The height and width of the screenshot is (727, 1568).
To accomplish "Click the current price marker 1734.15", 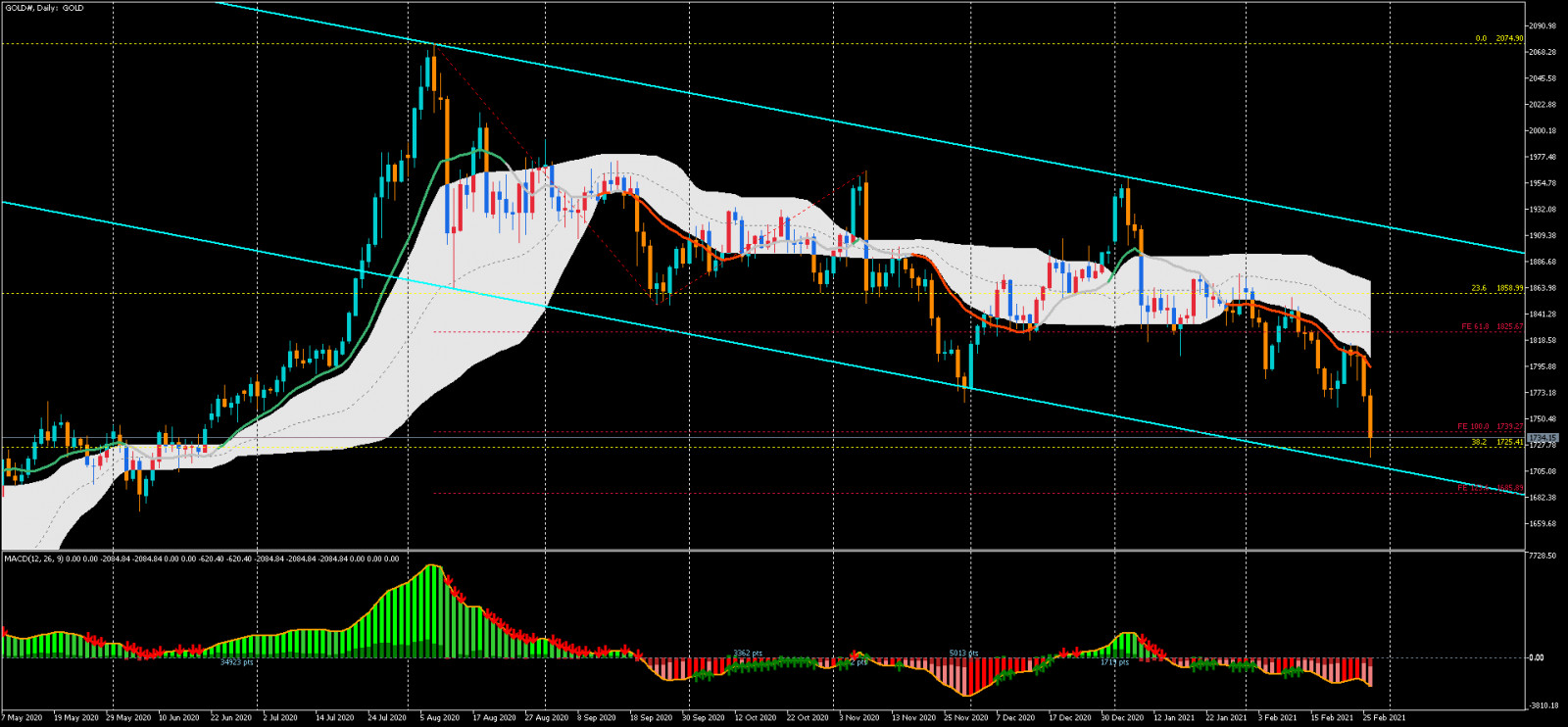I will coord(1543,437).
